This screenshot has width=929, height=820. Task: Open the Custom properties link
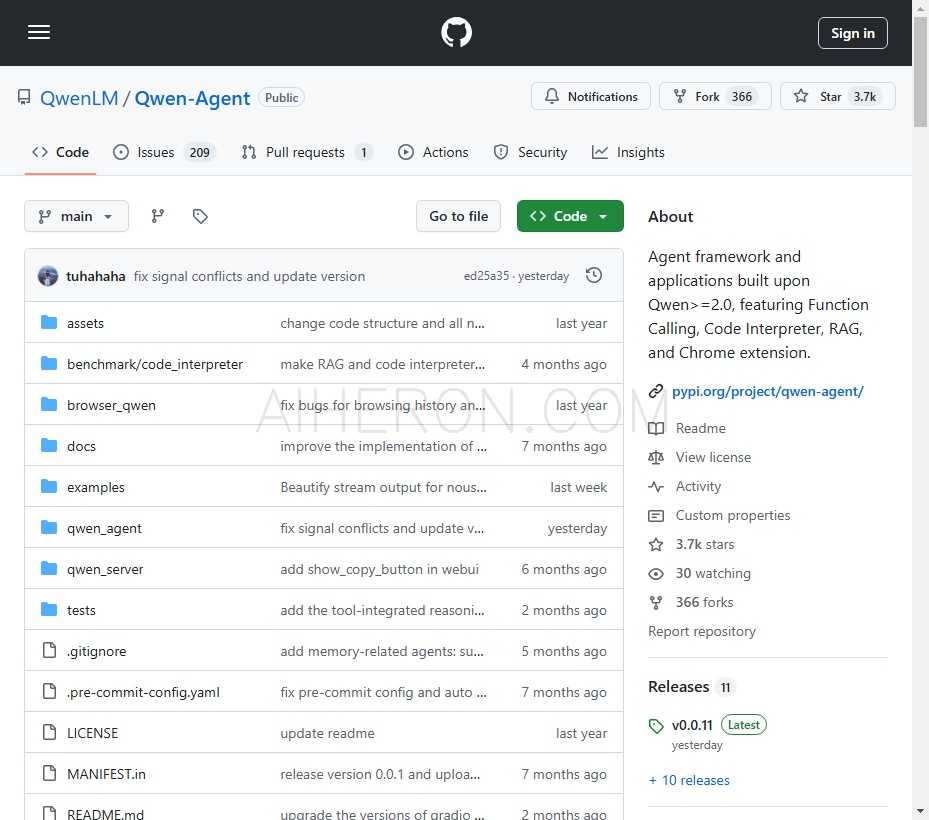(x=733, y=515)
